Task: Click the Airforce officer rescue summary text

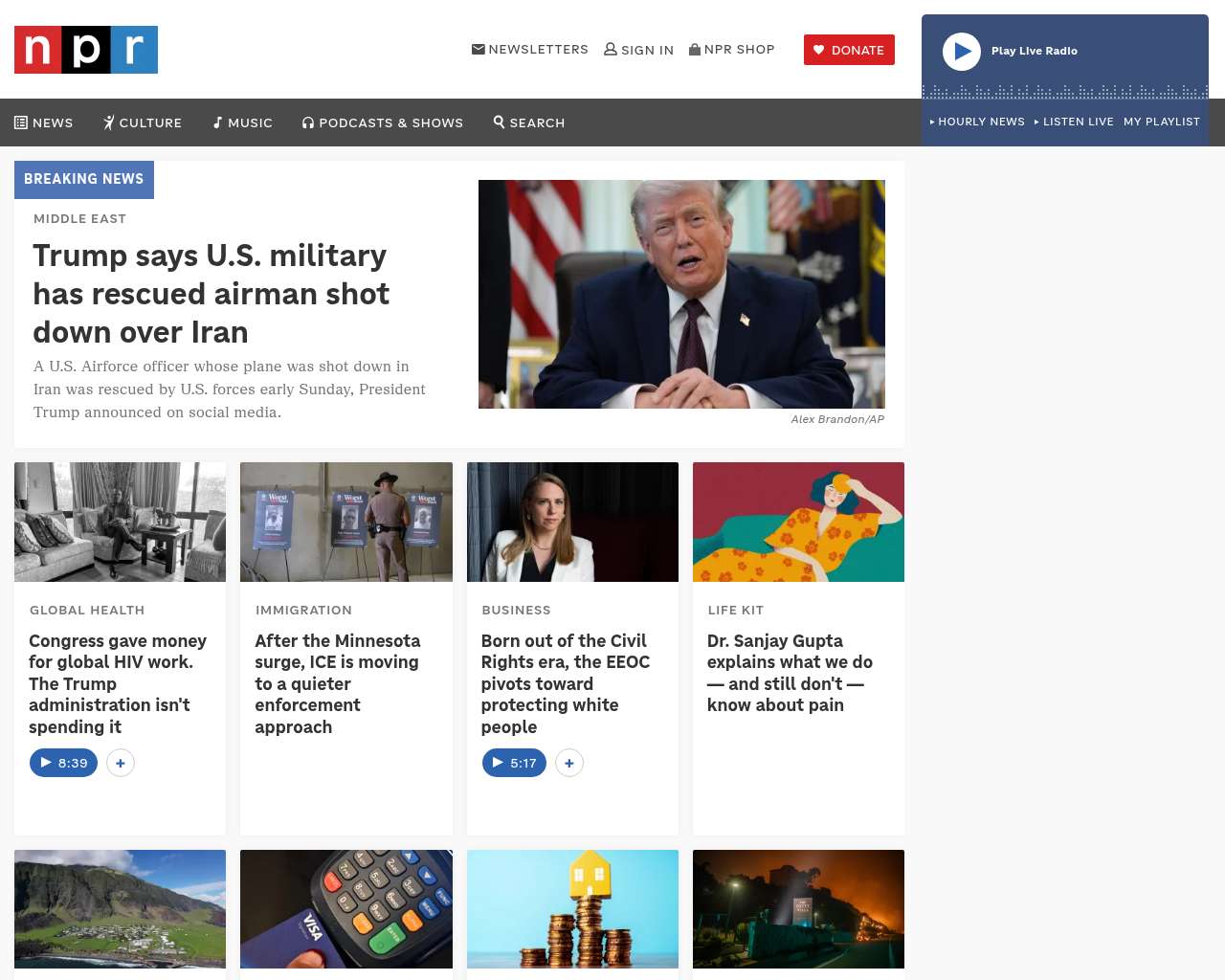Action: 230,390
